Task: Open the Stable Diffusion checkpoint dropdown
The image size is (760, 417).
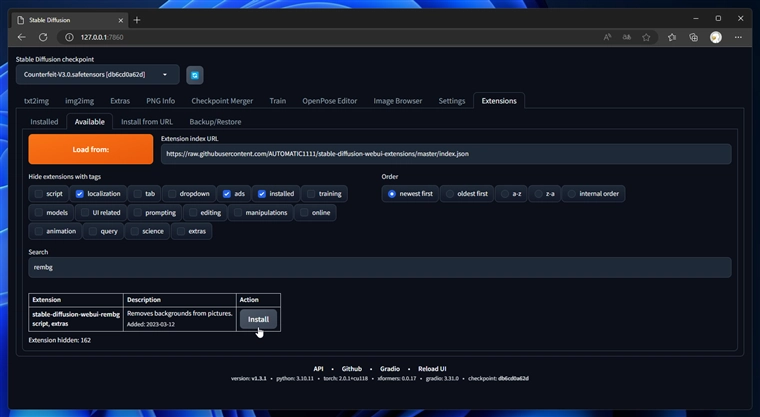Action: point(97,75)
